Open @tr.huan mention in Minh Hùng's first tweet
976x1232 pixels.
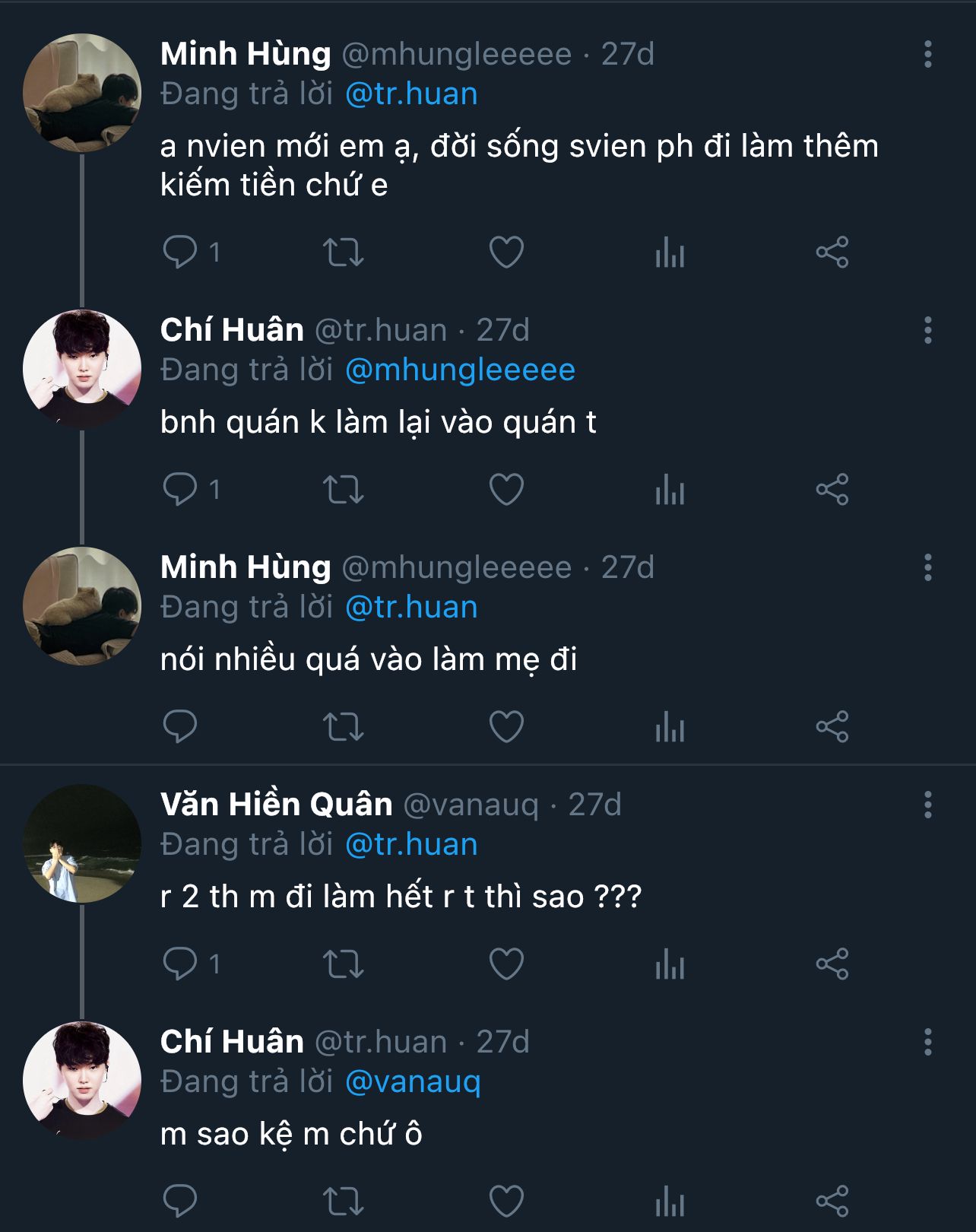pos(411,94)
